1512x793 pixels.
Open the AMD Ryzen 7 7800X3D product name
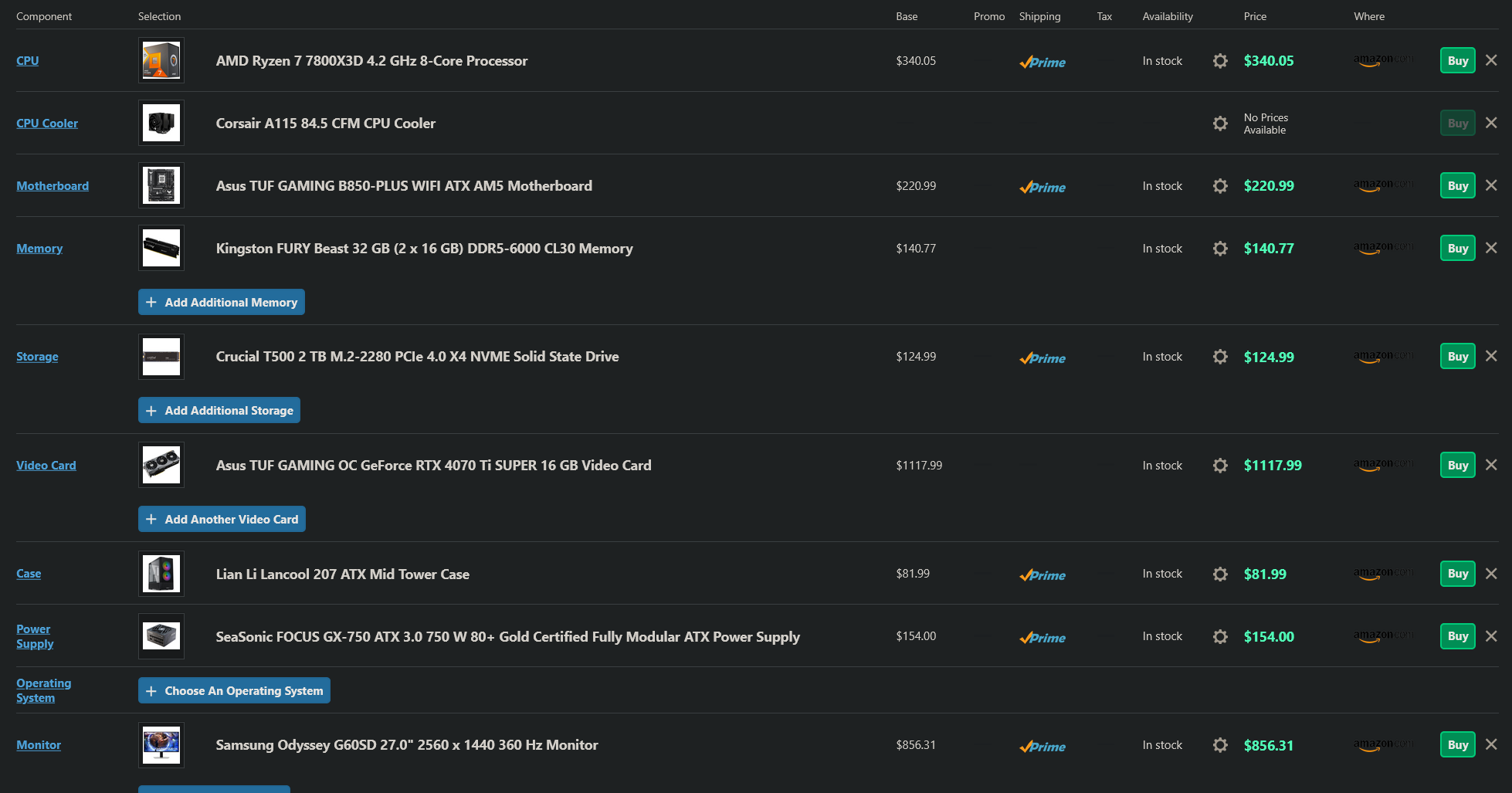coord(371,60)
